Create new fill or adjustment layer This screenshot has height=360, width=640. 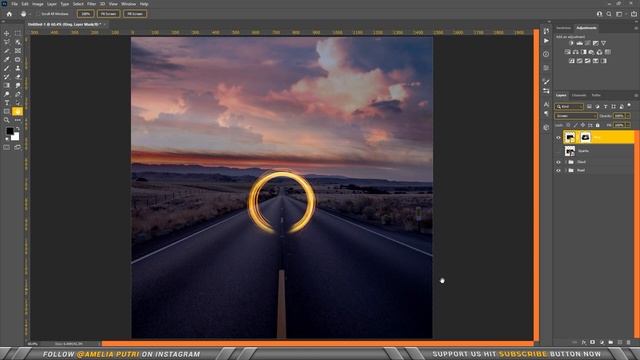pyautogui.click(x=602, y=342)
